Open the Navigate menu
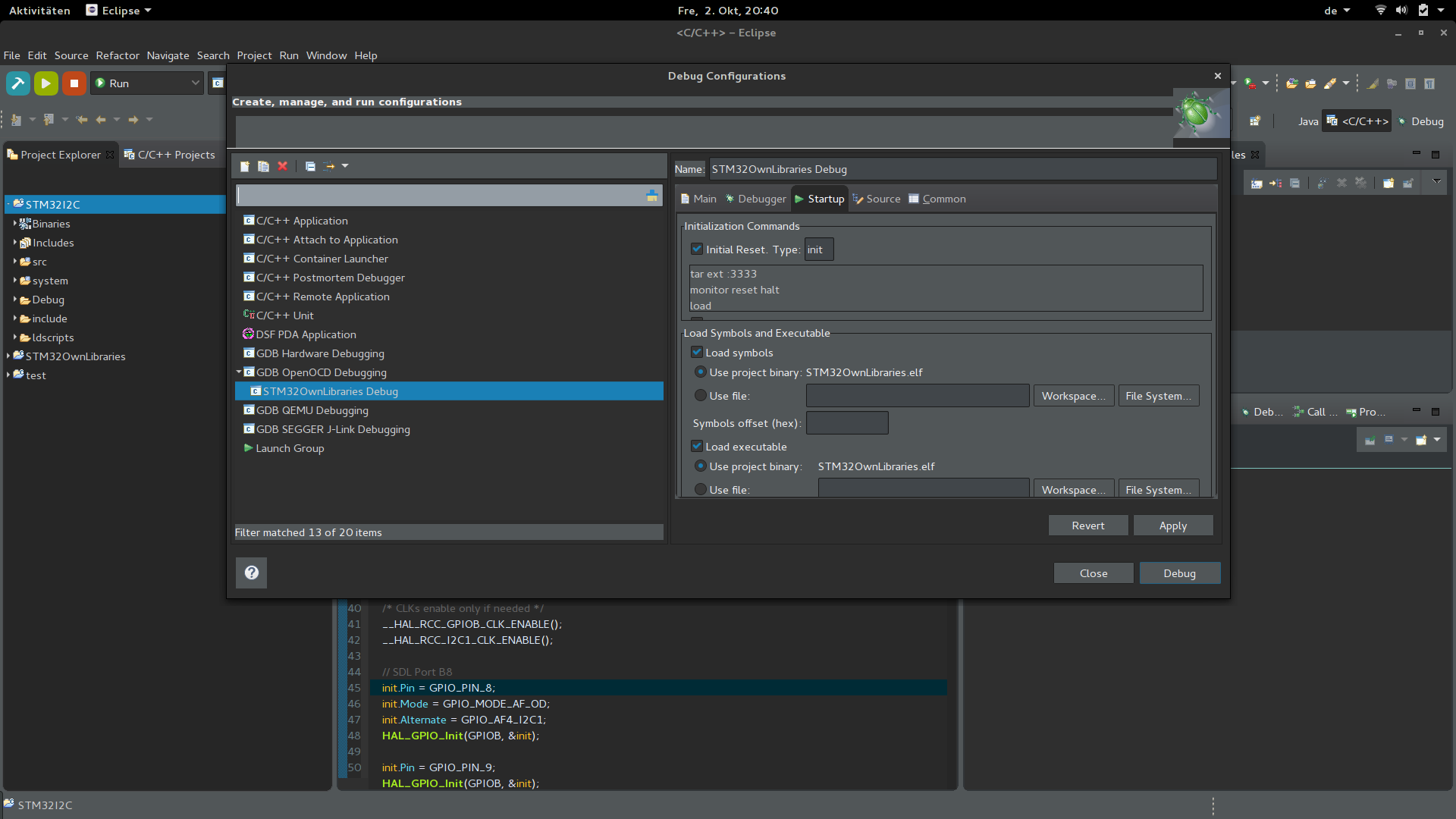 click(x=168, y=55)
